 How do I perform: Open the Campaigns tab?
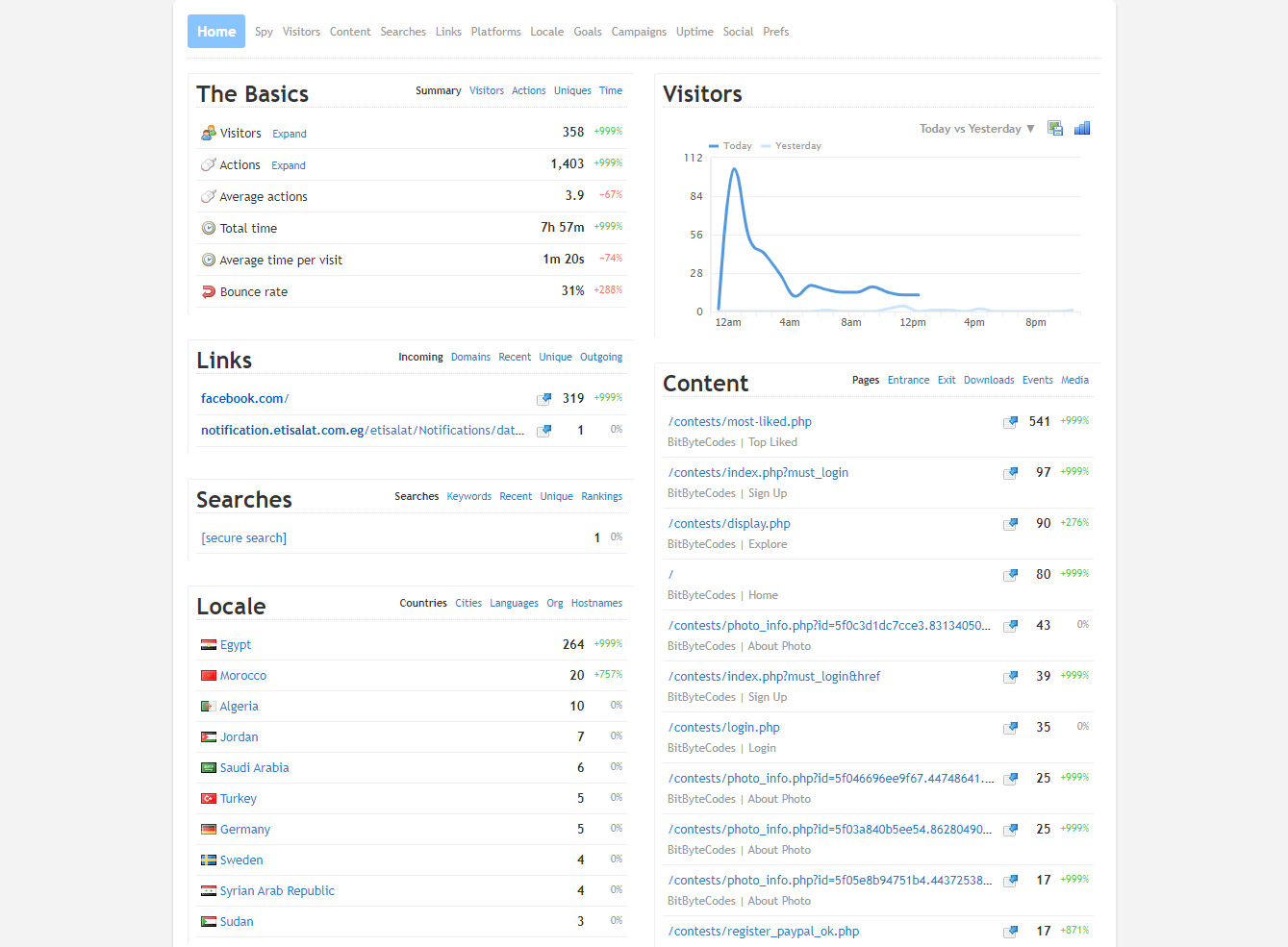639,31
